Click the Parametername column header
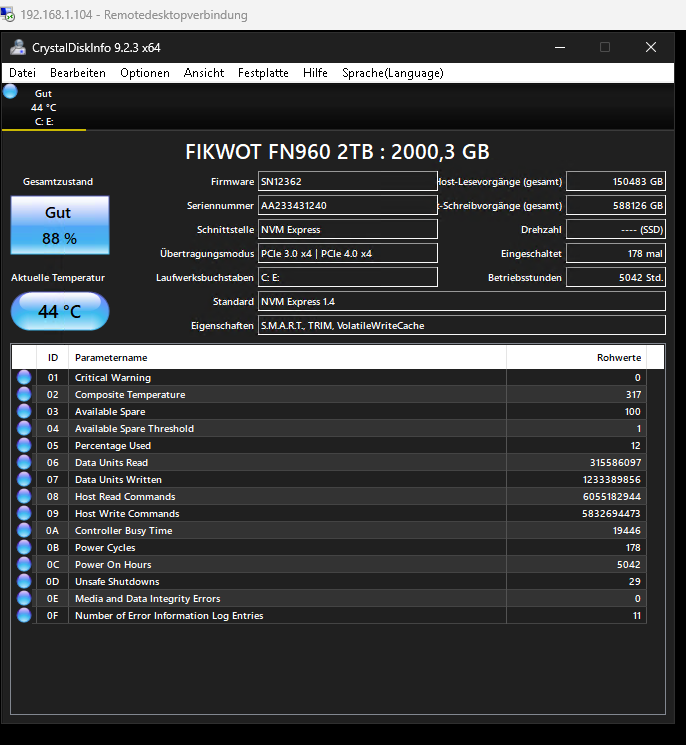The width and height of the screenshot is (686, 745). coord(287,357)
